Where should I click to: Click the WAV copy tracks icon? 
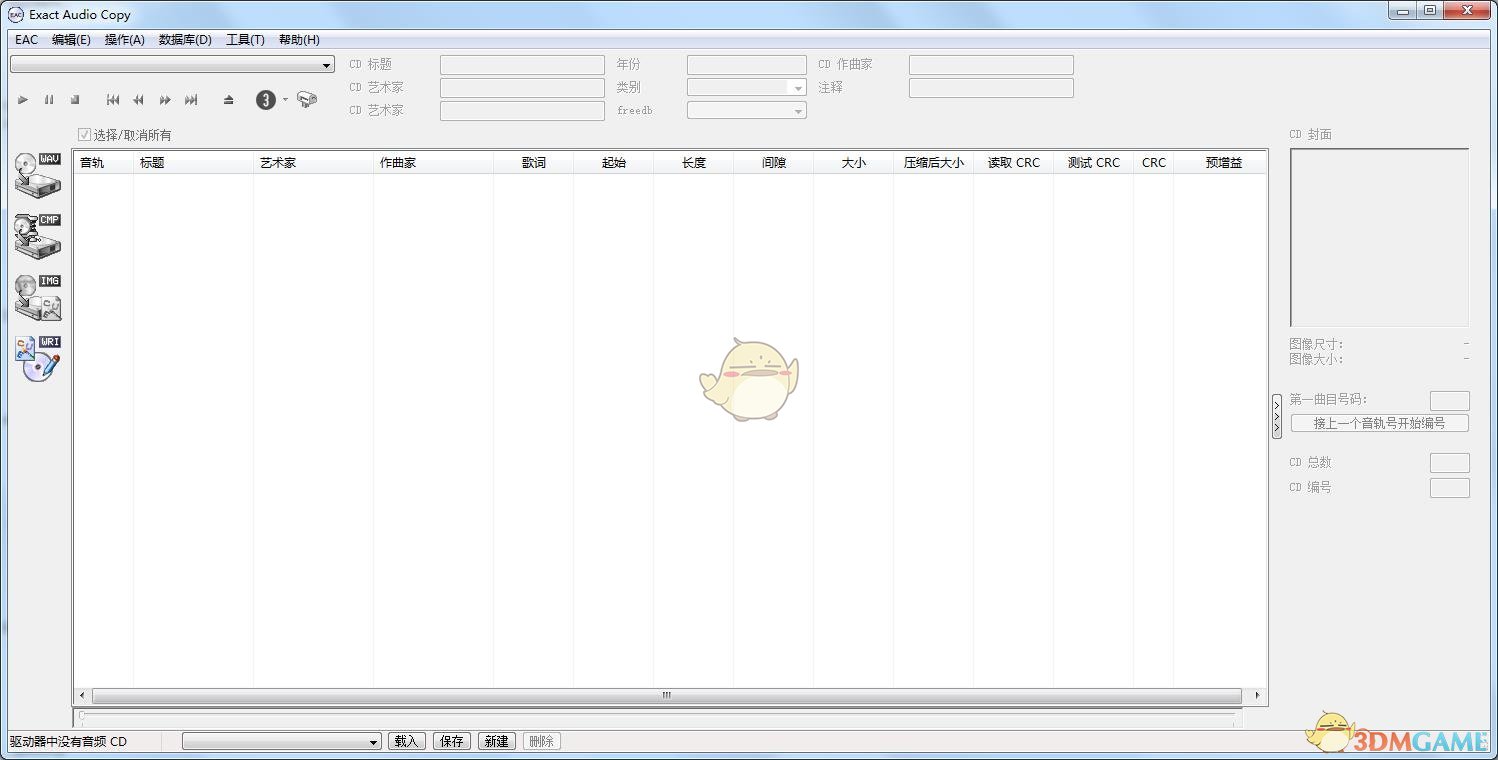(38, 176)
